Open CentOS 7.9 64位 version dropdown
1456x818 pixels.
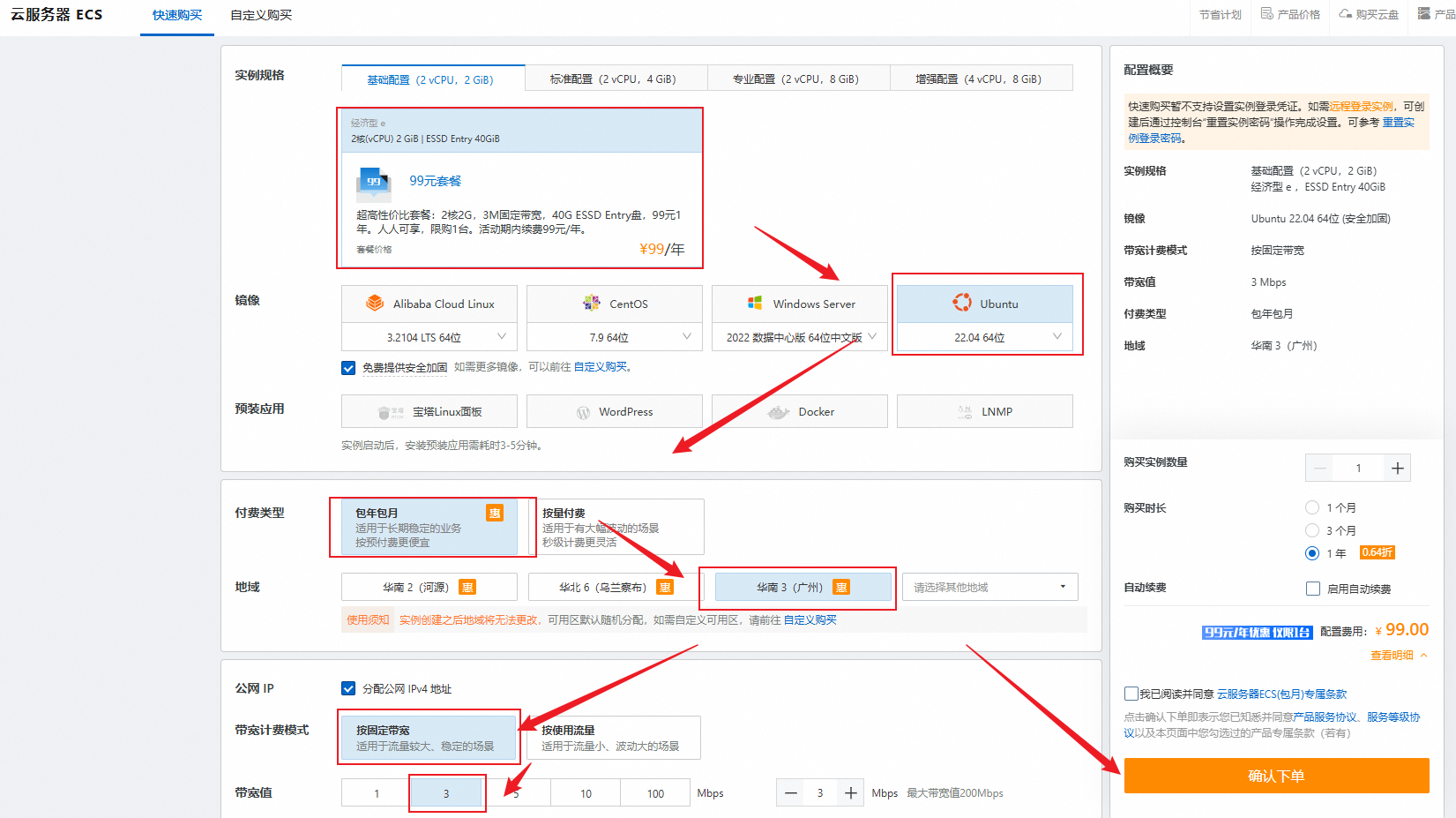[x=615, y=337]
